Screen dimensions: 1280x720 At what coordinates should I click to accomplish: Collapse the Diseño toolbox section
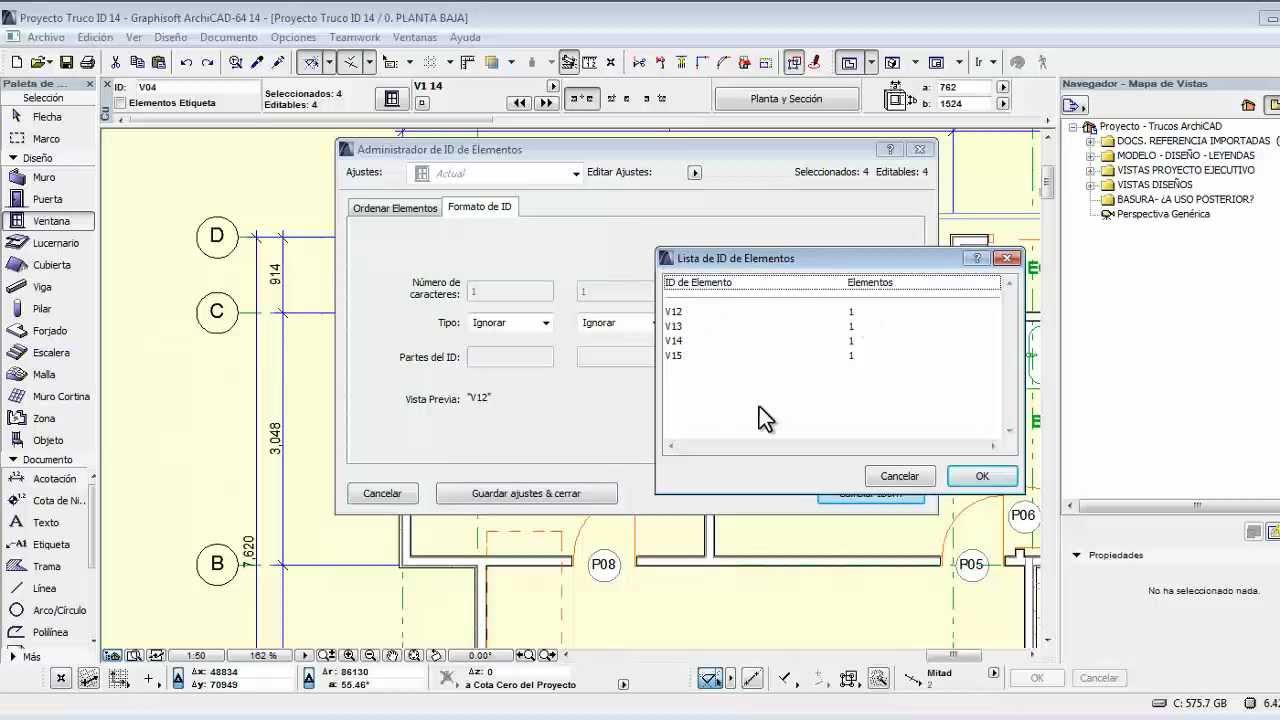(x=13, y=158)
